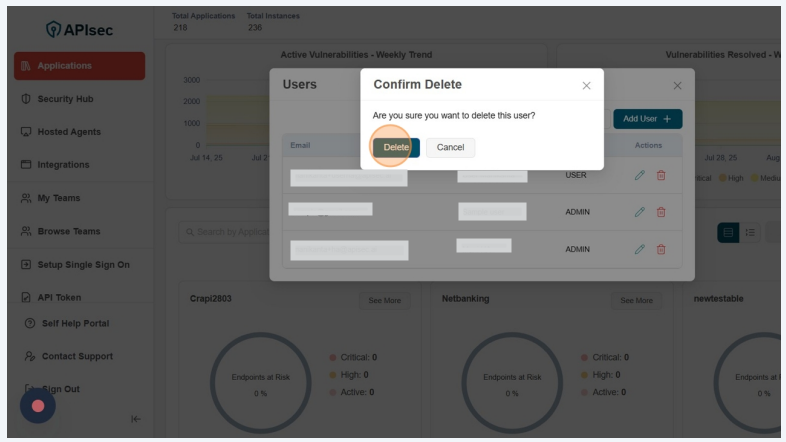
Task: Click High: 0 in Netbanking card
Action: coord(601,375)
